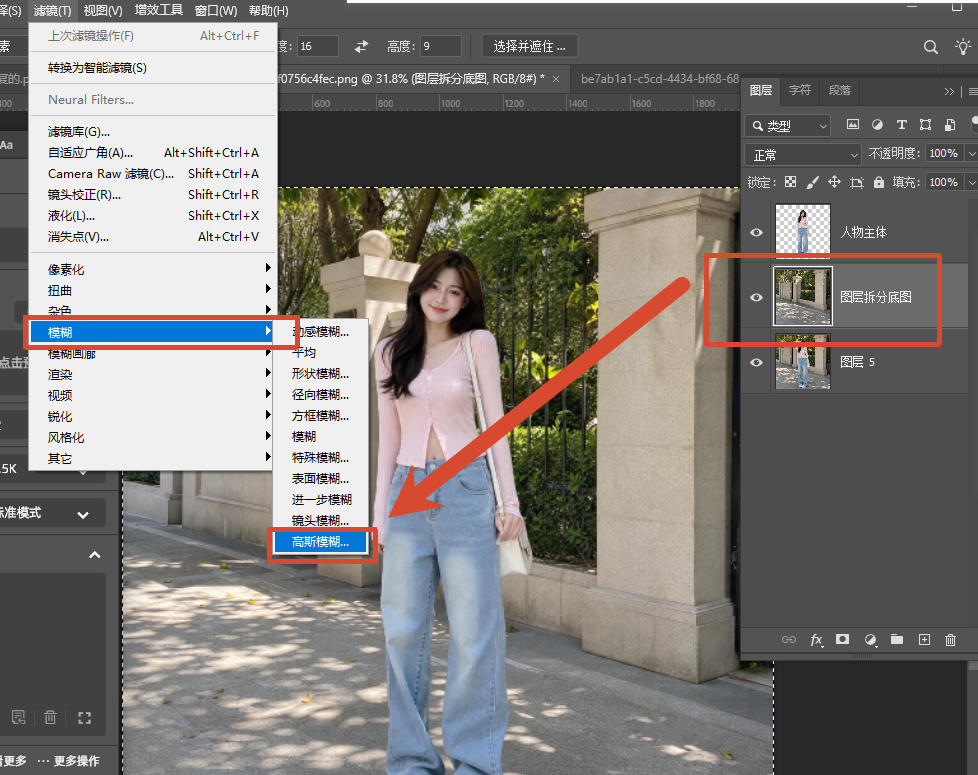Open the 正常 blend mode dropdown
The image size is (978, 775).
pyautogui.click(x=803, y=155)
